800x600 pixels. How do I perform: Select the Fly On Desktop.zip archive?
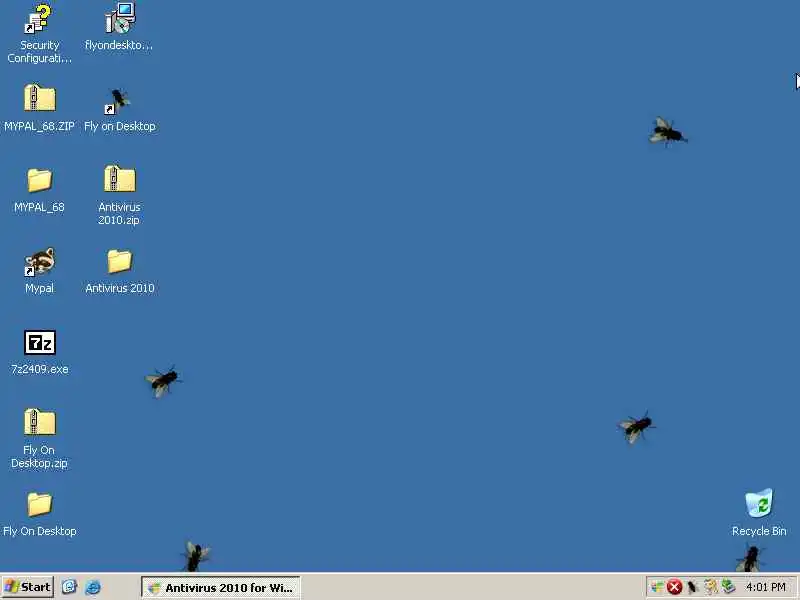(39, 439)
